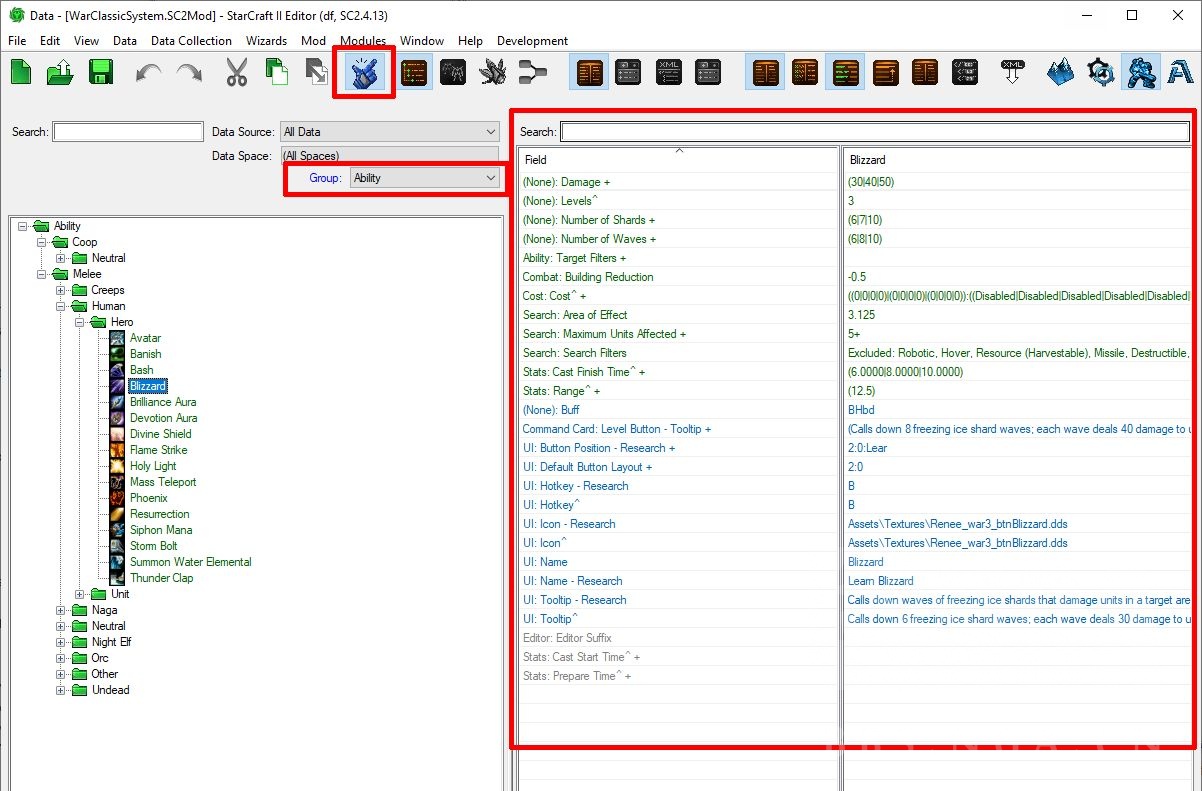Screen dimensions: 1202x791
Task: Click the Save floppy disk icon
Action: pyautogui.click(x=100, y=73)
